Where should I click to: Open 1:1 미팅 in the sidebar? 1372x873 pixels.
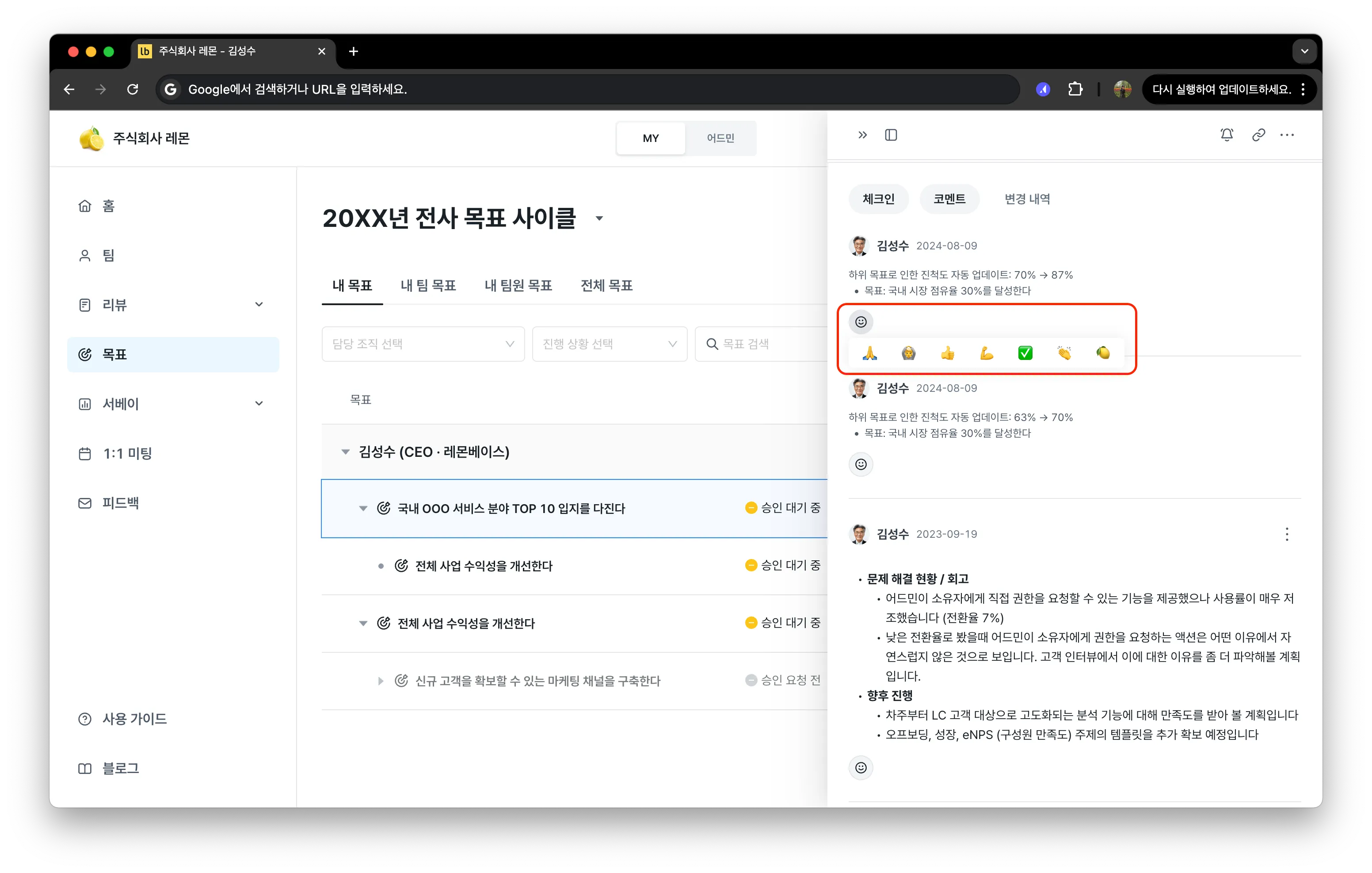tap(173, 453)
